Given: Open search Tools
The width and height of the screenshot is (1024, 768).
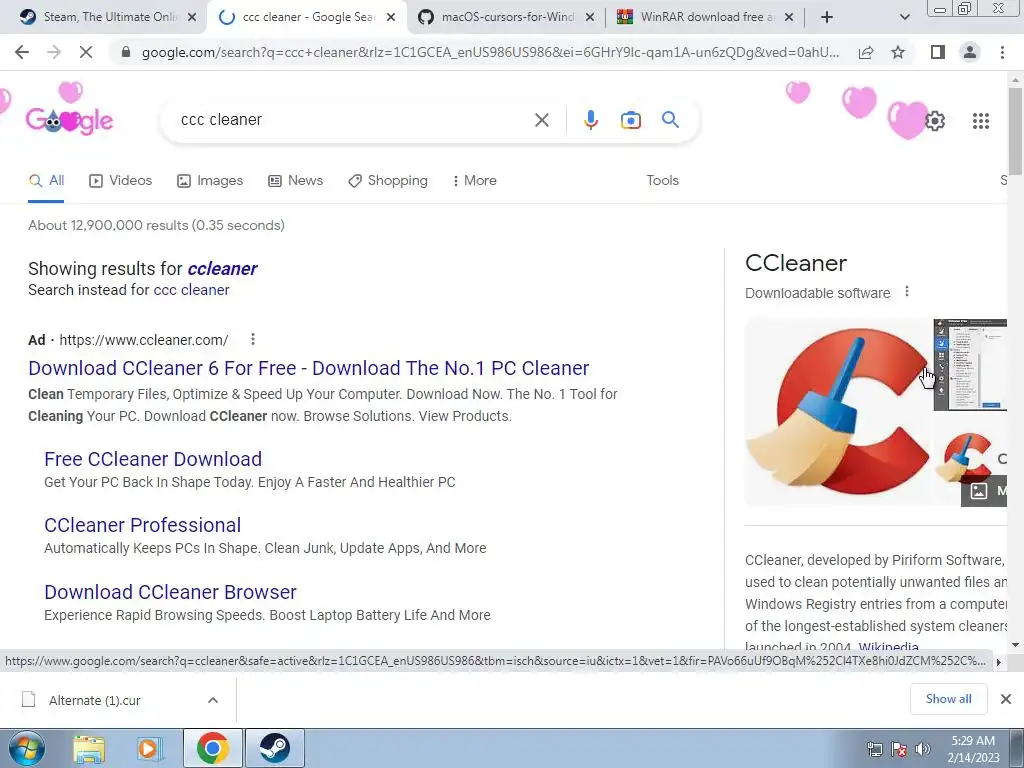Looking at the screenshot, I should [662, 180].
